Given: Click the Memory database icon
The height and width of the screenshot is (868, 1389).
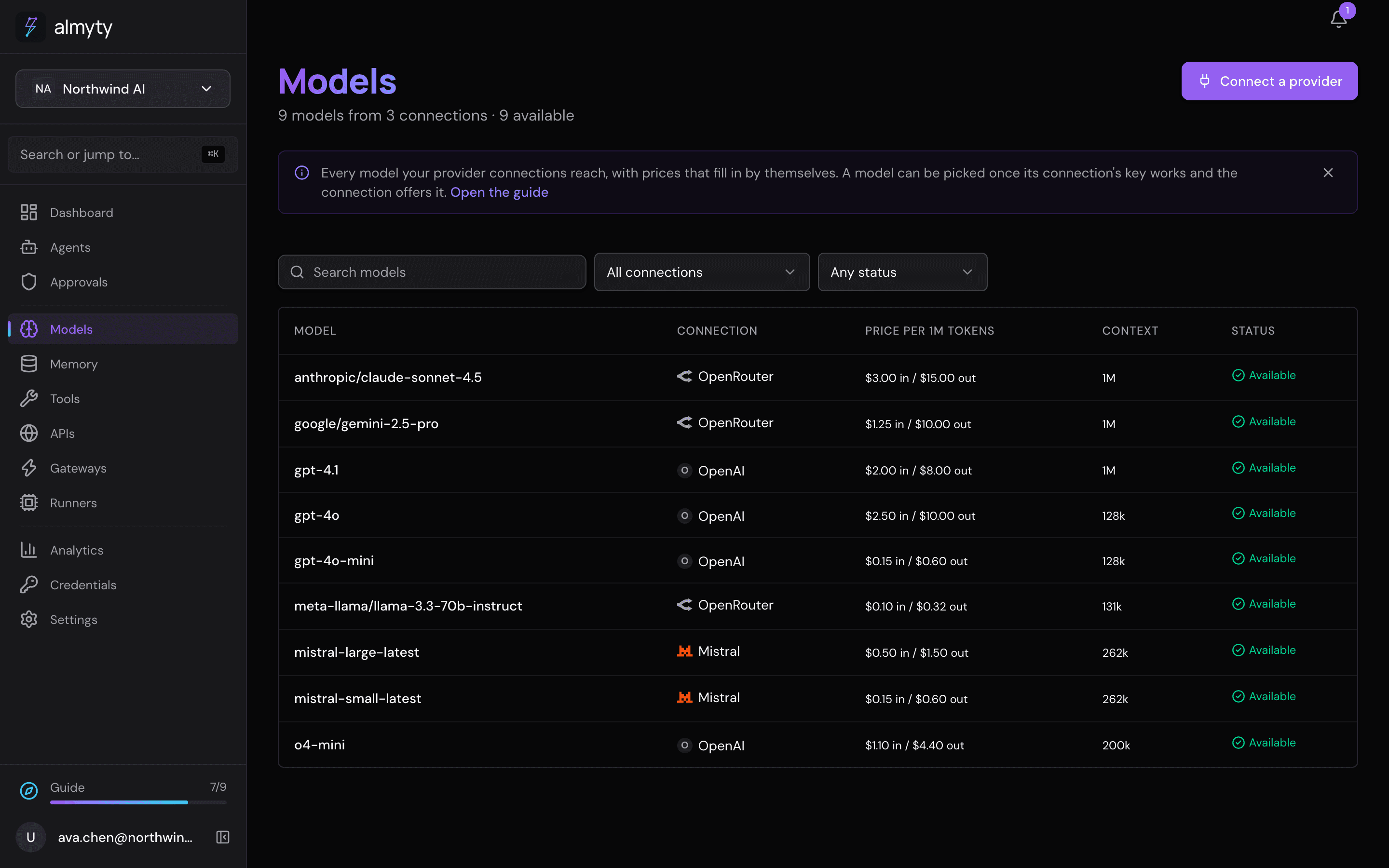Looking at the screenshot, I should [x=29, y=364].
